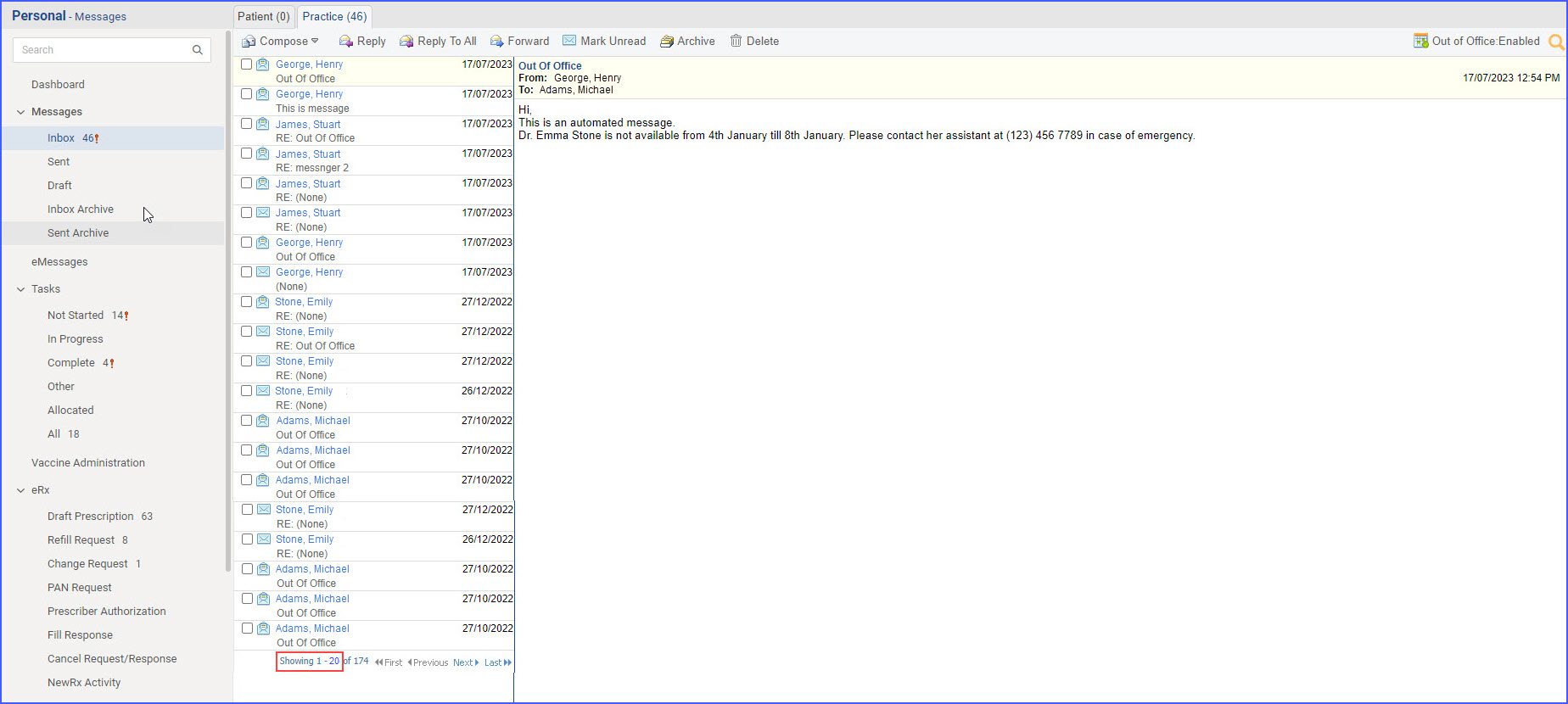
Task: Click the Out of Office:Enabled label
Action: [x=1486, y=41]
